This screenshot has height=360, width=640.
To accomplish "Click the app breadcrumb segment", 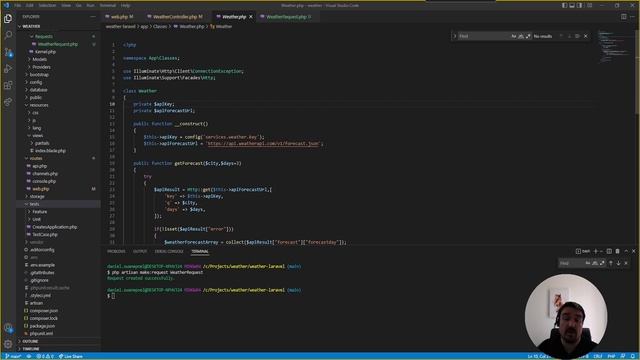I will coord(144,27).
